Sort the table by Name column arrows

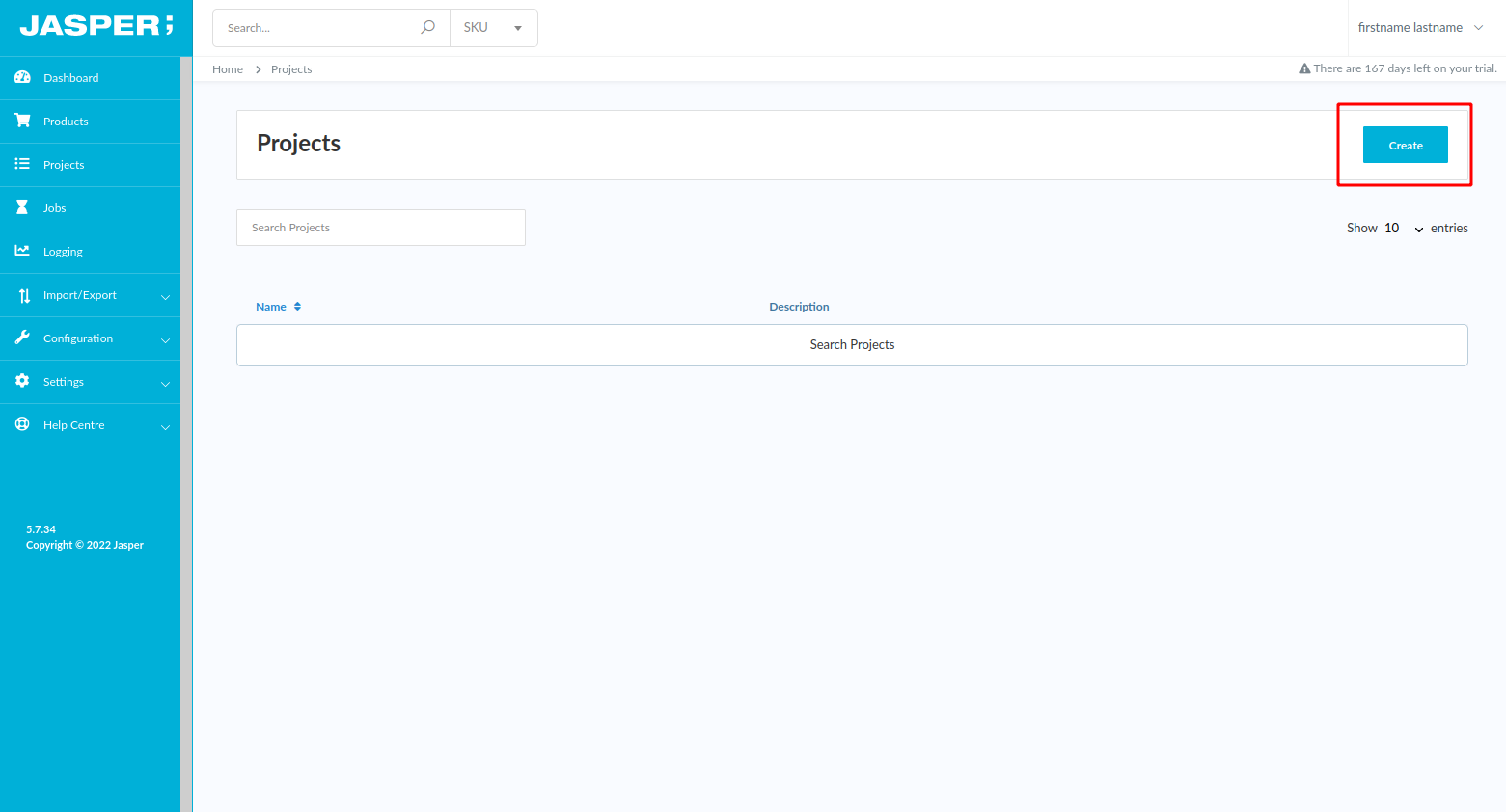click(x=297, y=307)
